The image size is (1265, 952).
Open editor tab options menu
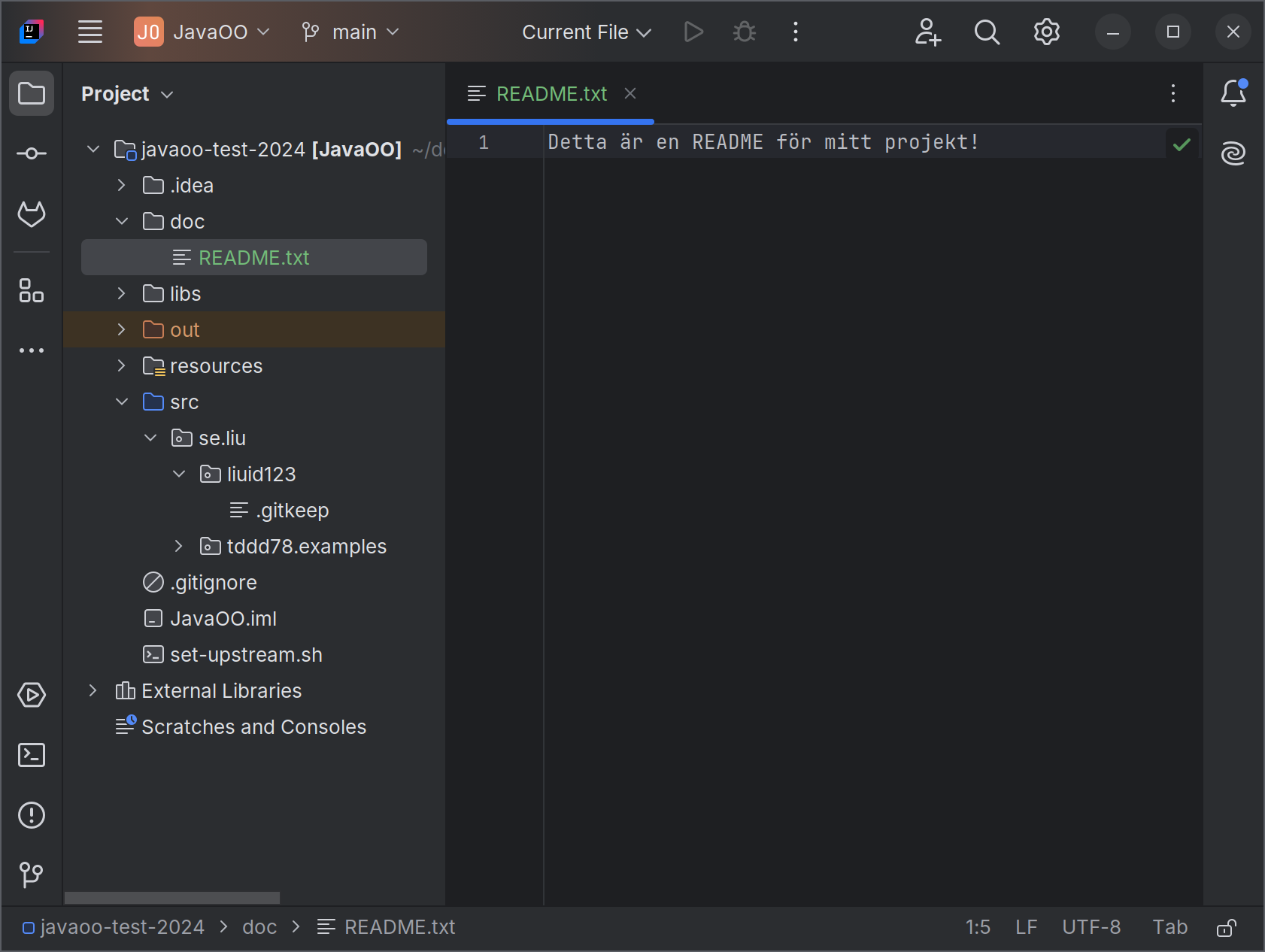1173,93
